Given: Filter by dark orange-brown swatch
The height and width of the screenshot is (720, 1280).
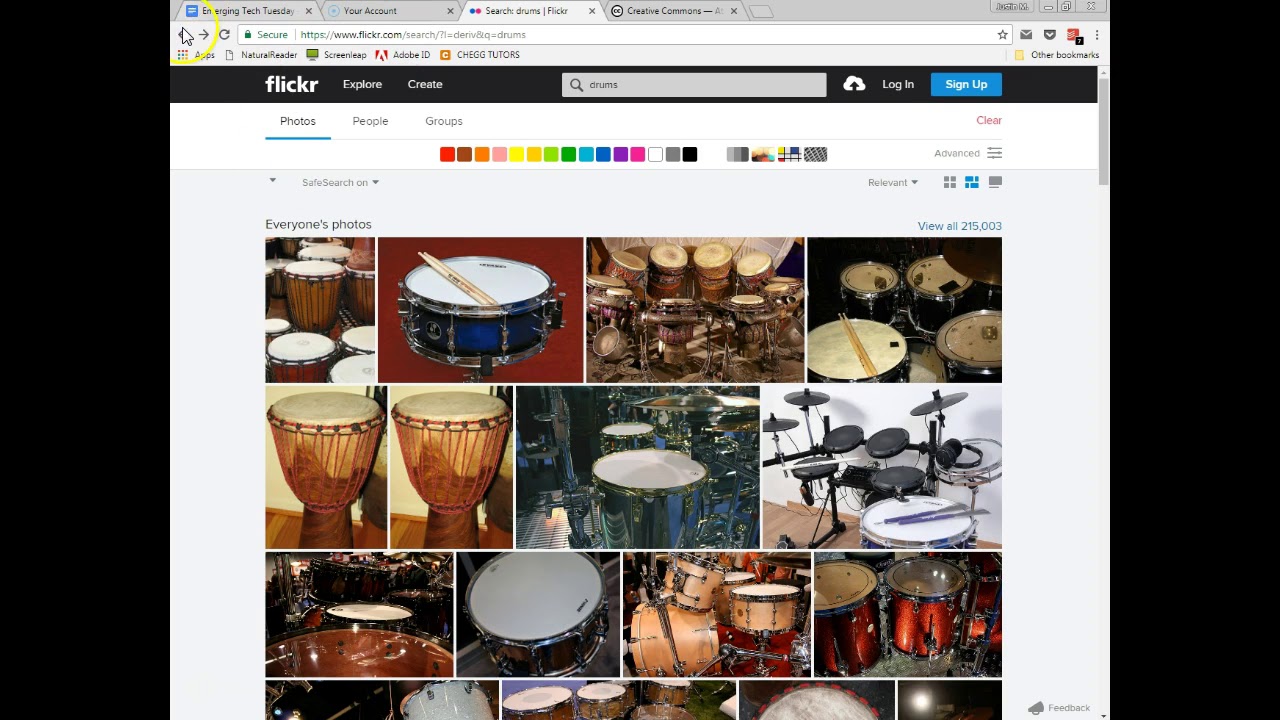Looking at the screenshot, I should (464, 154).
